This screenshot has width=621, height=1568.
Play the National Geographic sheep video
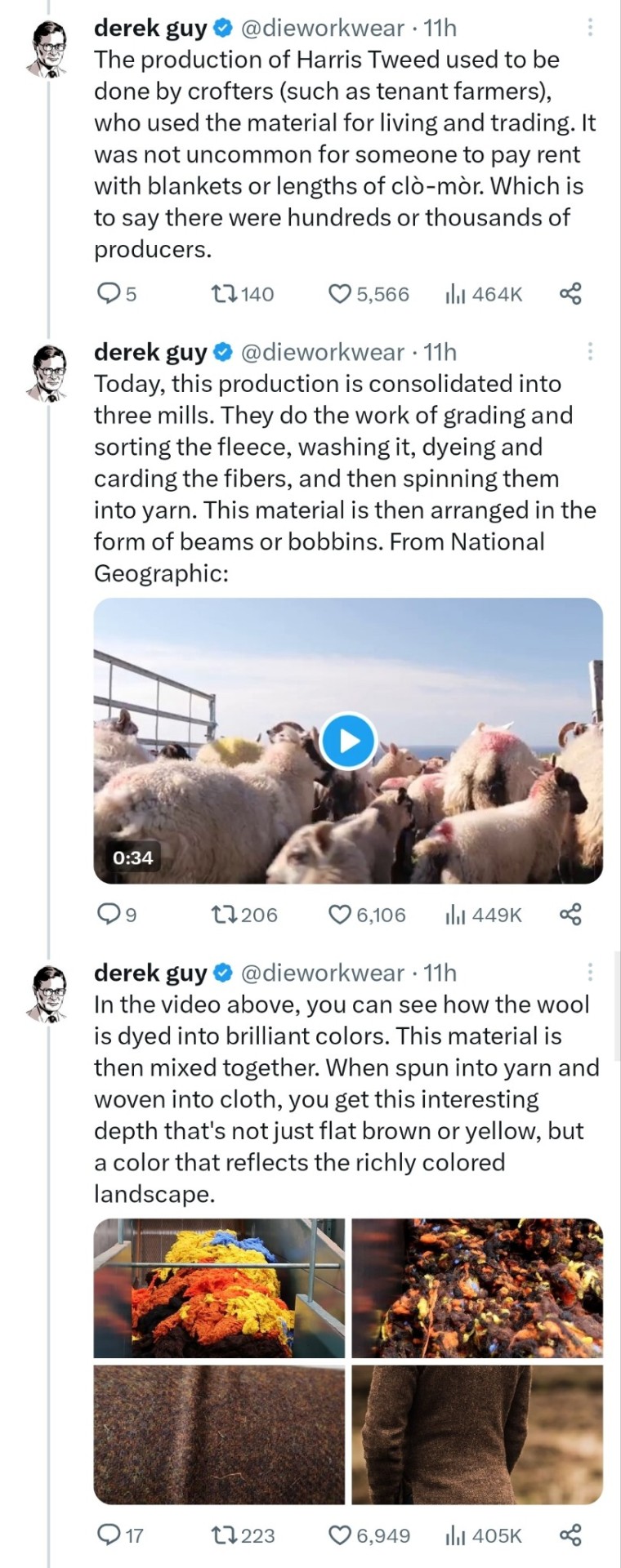349,741
